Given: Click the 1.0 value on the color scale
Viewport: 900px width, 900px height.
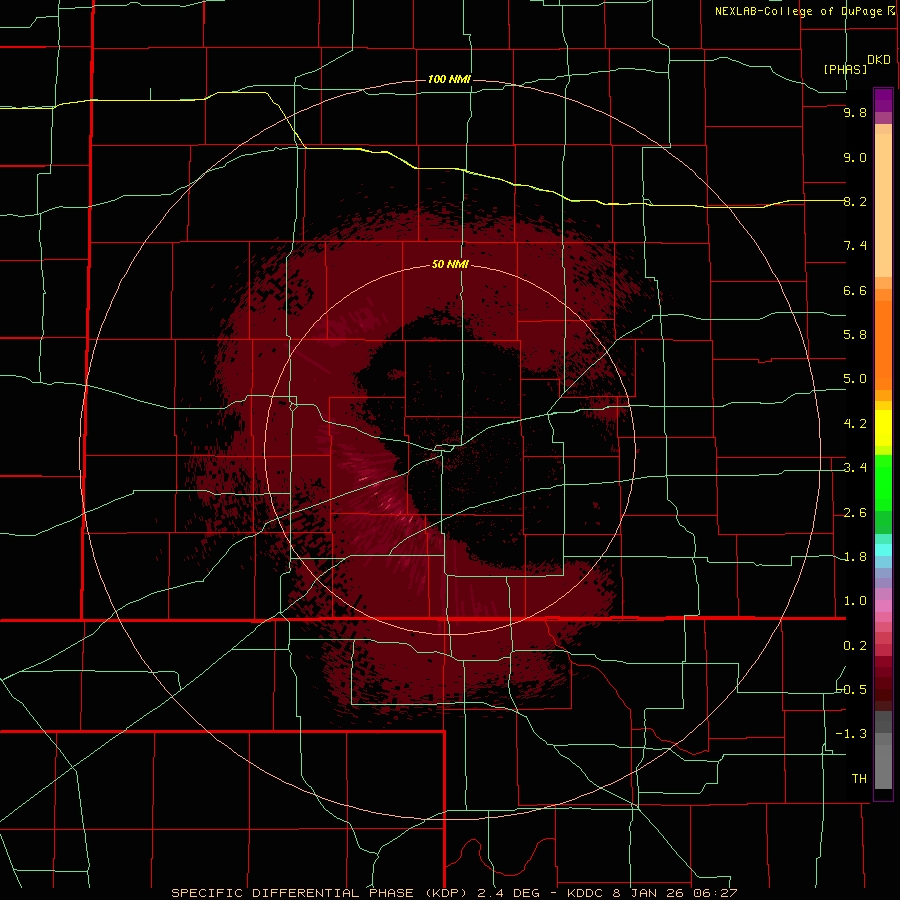Looking at the screenshot, I should (x=855, y=601).
